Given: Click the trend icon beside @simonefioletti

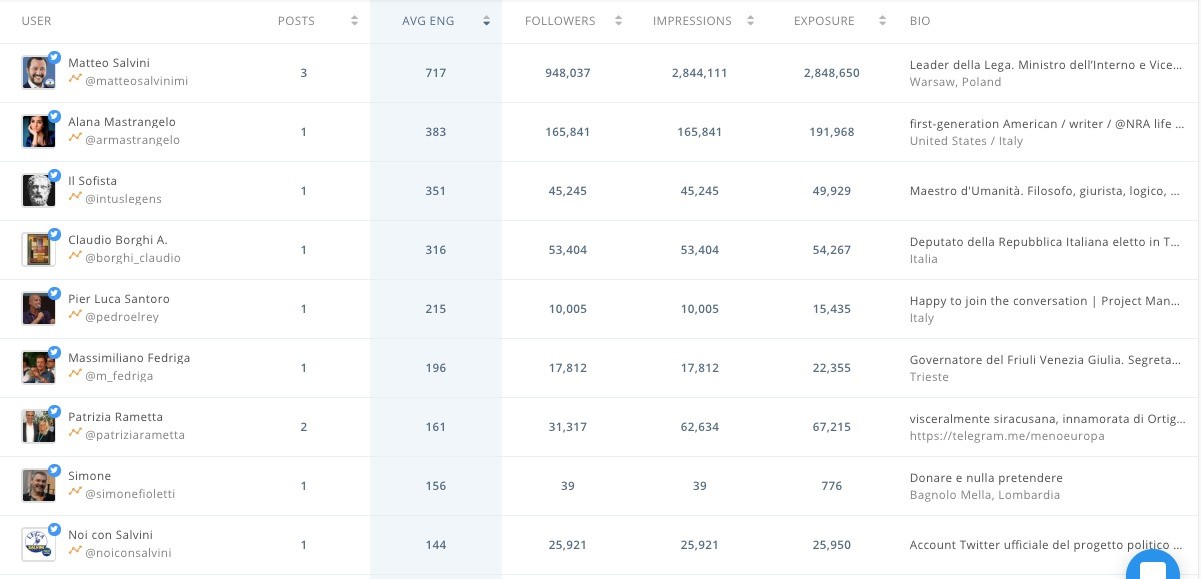Looking at the screenshot, I should (75, 493).
